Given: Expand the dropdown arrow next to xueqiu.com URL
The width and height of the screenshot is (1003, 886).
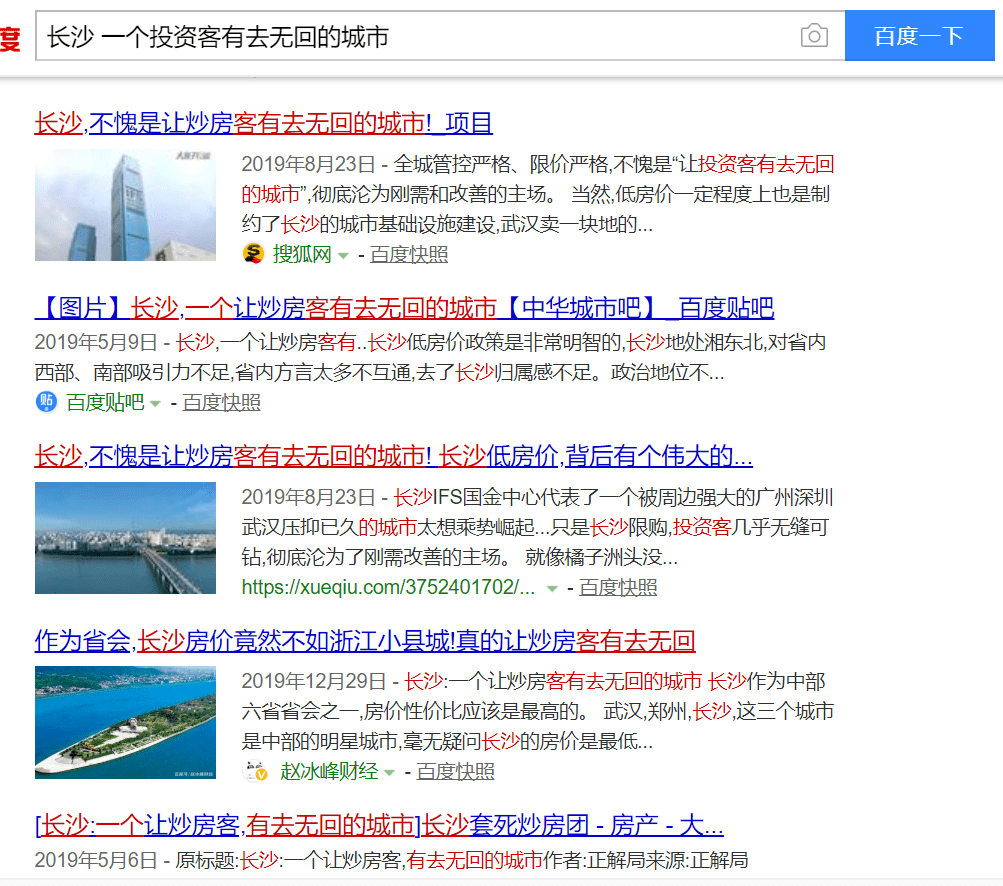Looking at the screenshot, I should click(552, 589).
